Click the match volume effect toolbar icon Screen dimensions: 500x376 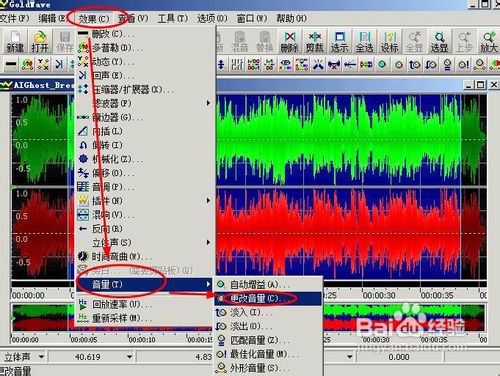point(447,64)
